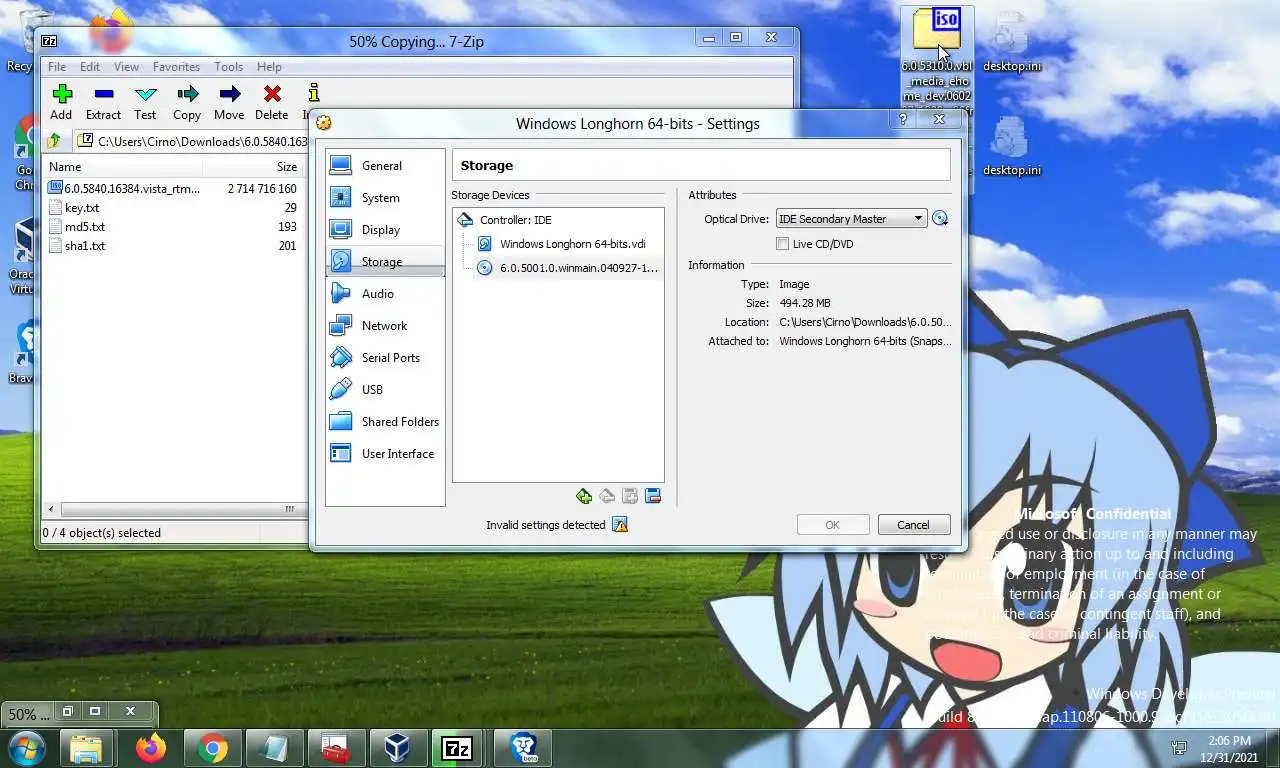Viewport: 1280px width, 768px height.
Task: Click the invalid settings warning icon
Action: [620, 525]
